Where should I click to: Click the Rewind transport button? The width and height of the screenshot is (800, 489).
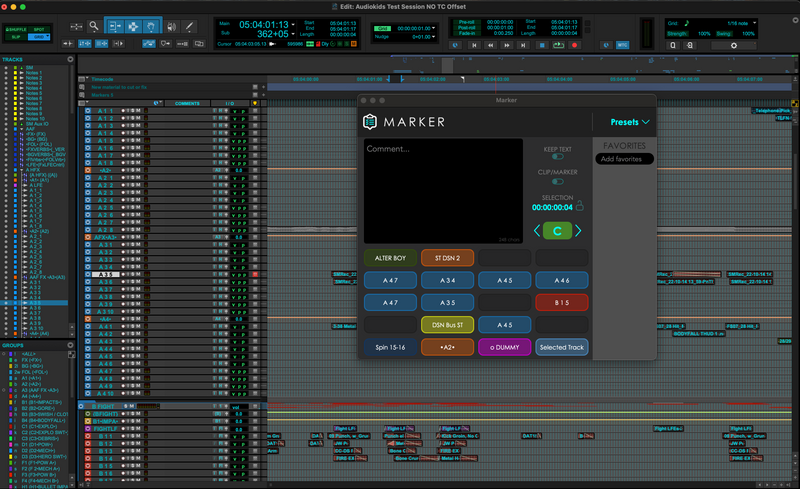click(490, 45)
